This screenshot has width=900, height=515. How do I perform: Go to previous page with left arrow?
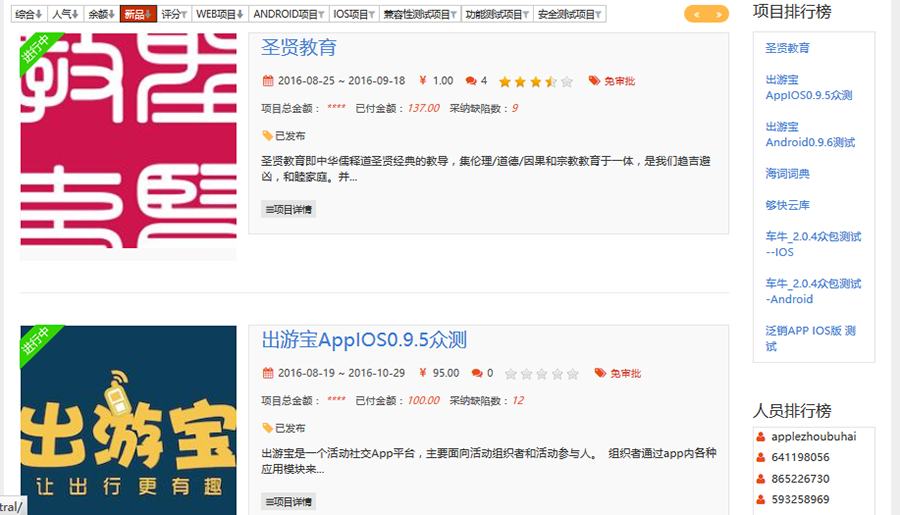coord(697,14)
